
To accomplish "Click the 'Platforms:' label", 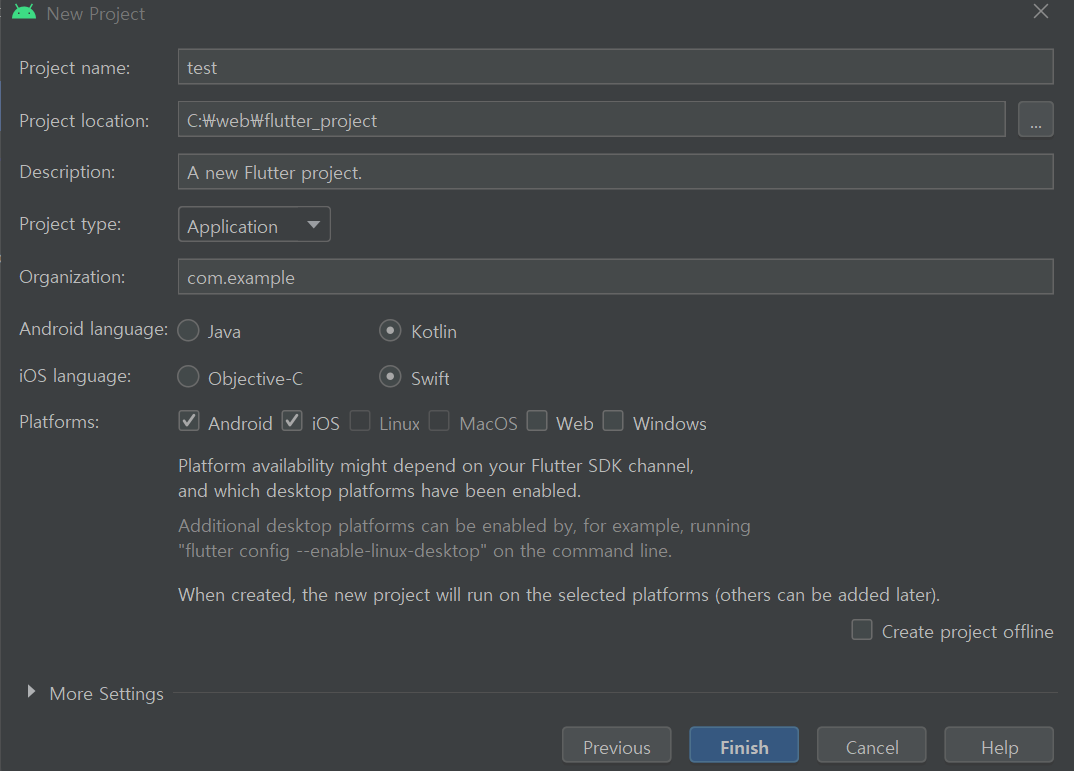I will coord(59,422).
